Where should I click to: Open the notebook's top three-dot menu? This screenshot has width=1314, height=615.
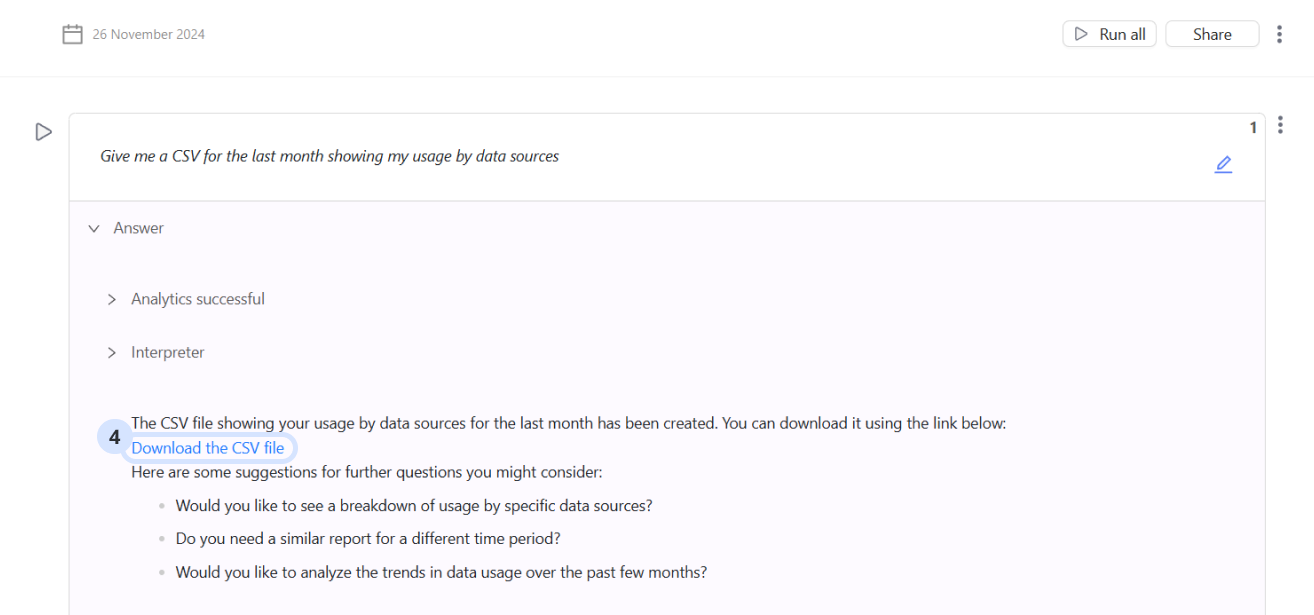tap(1279, 35)
